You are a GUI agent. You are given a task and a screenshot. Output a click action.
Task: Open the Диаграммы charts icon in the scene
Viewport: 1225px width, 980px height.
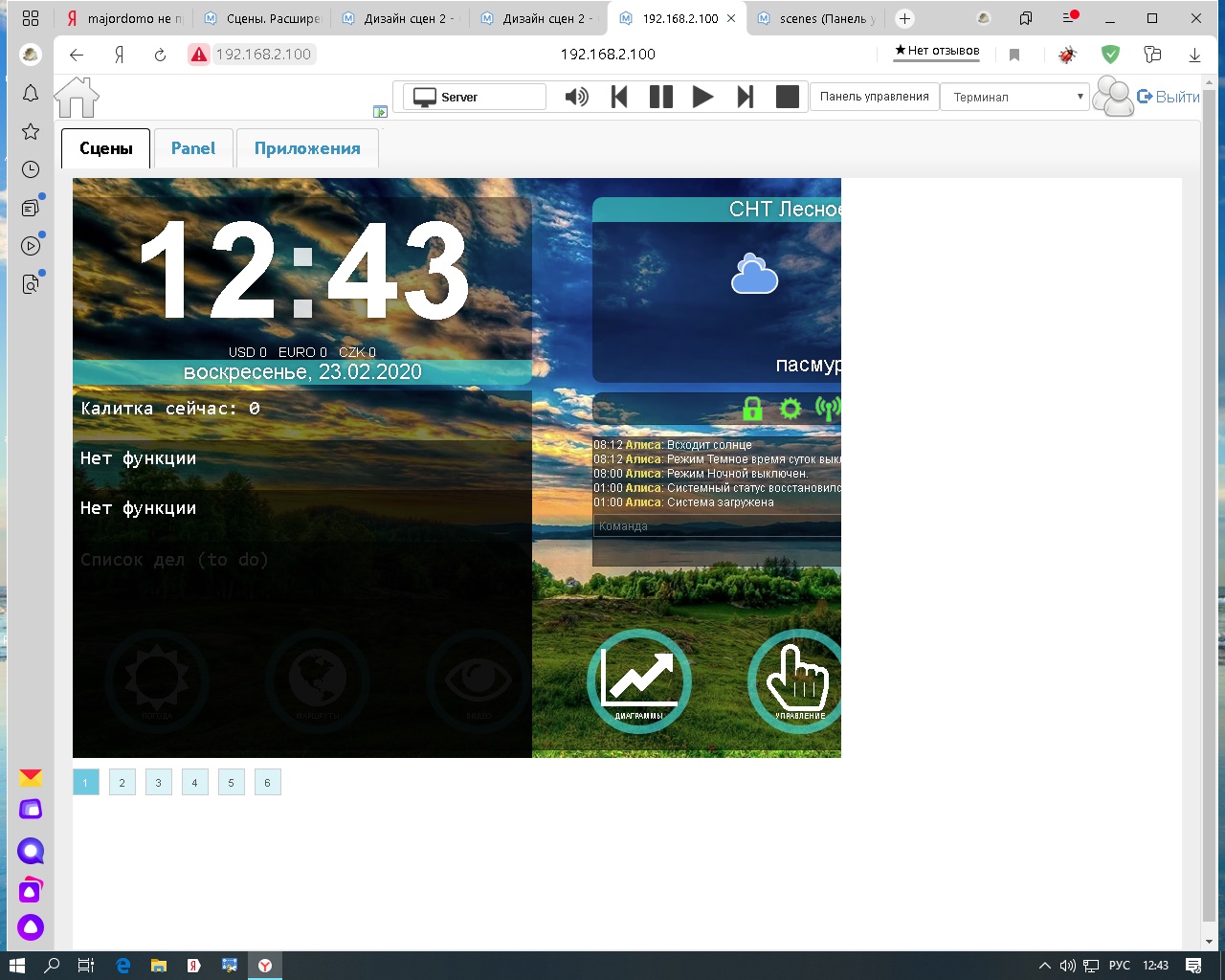click(x=638, y=681)
